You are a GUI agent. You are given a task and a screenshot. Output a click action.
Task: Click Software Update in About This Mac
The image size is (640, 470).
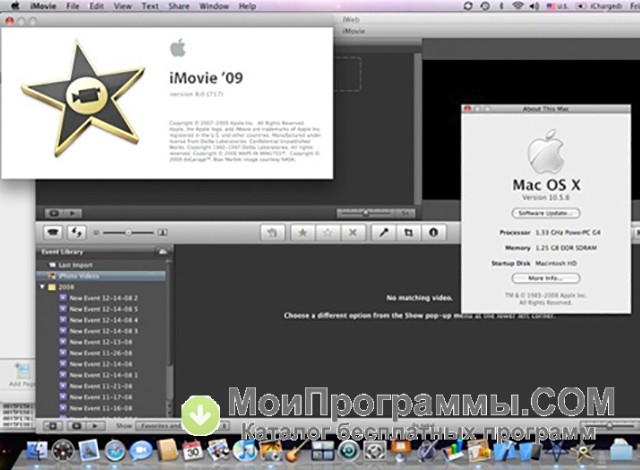click(x=546, y=213)
